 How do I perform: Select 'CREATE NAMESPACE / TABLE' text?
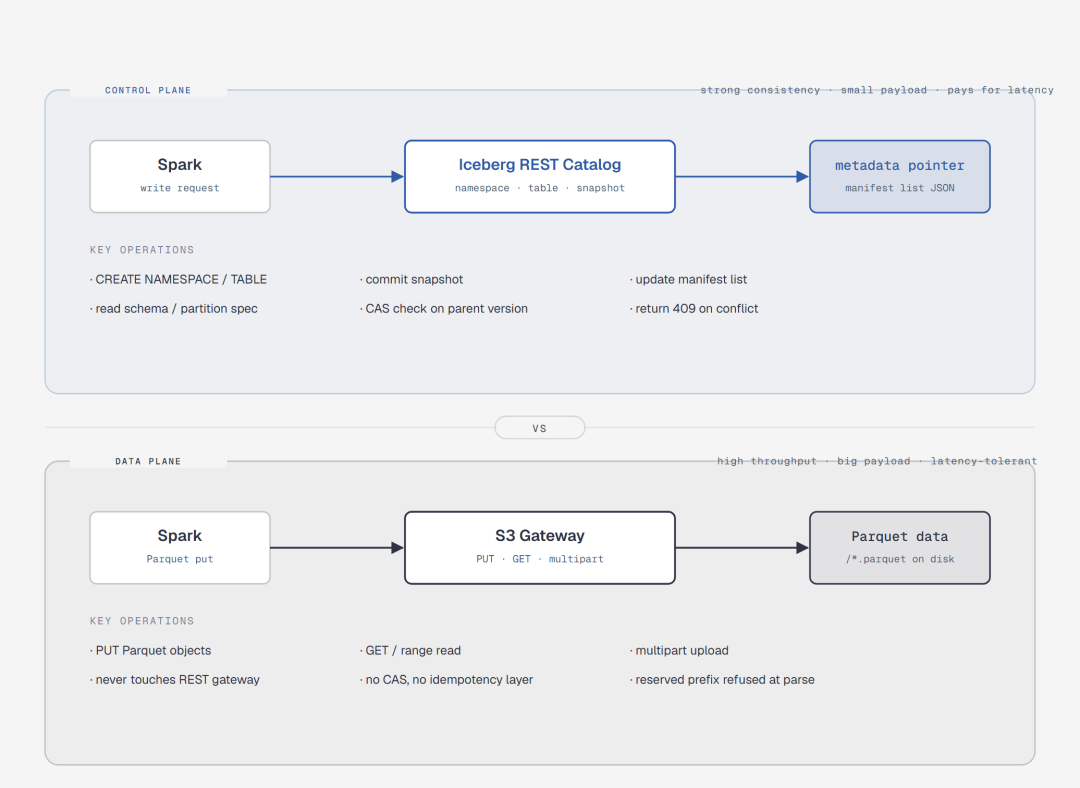click(178, 279)
